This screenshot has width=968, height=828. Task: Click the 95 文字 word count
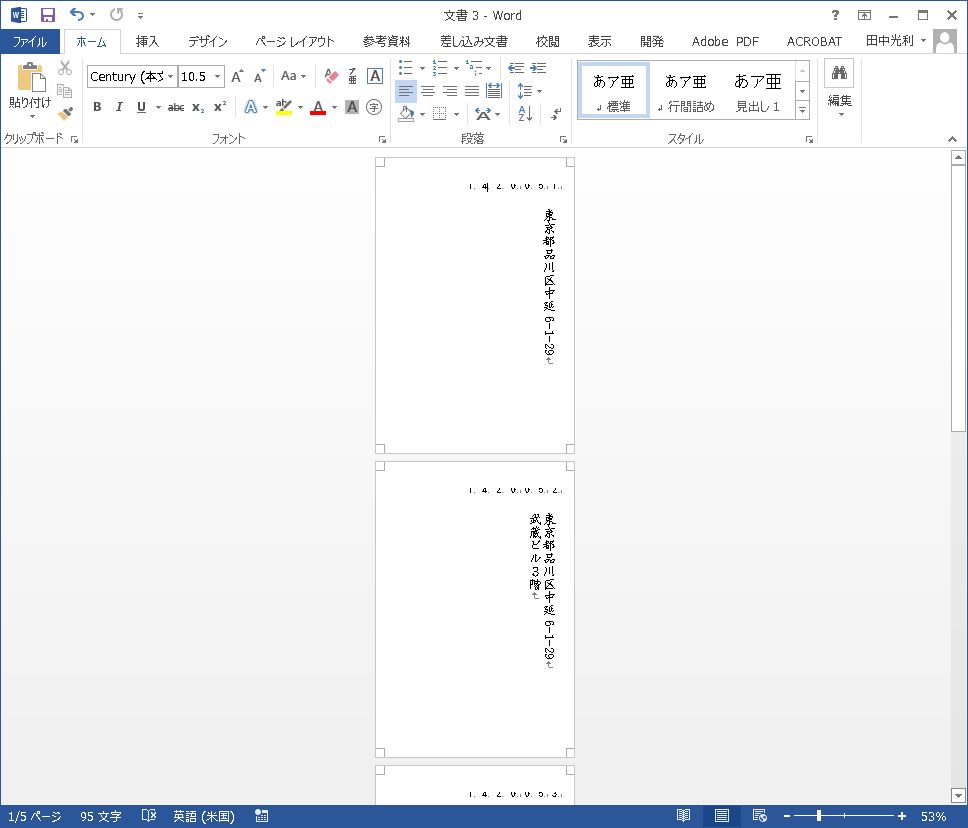coord(100,816)
